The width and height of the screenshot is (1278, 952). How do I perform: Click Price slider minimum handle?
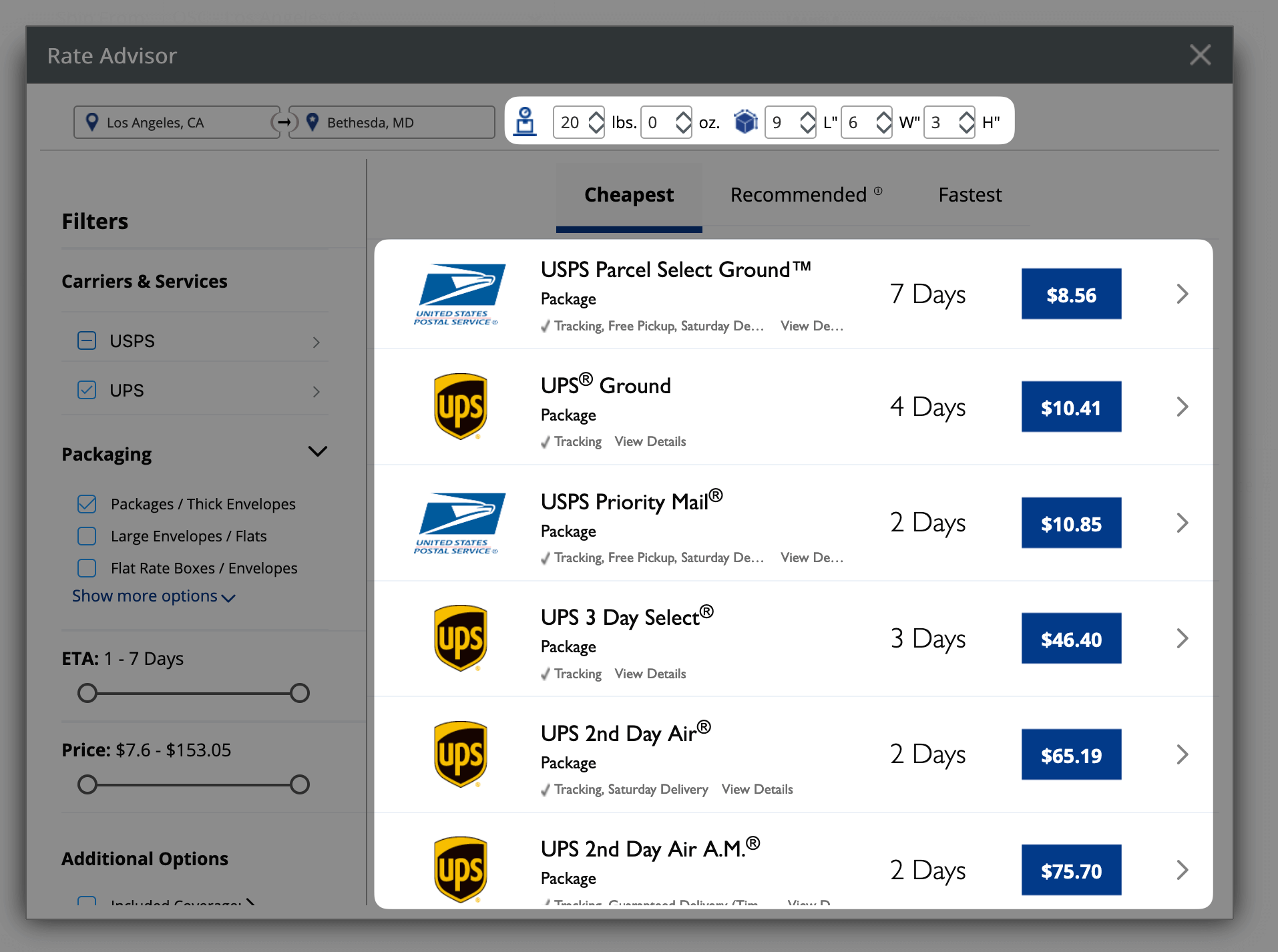tap(87, 784)
